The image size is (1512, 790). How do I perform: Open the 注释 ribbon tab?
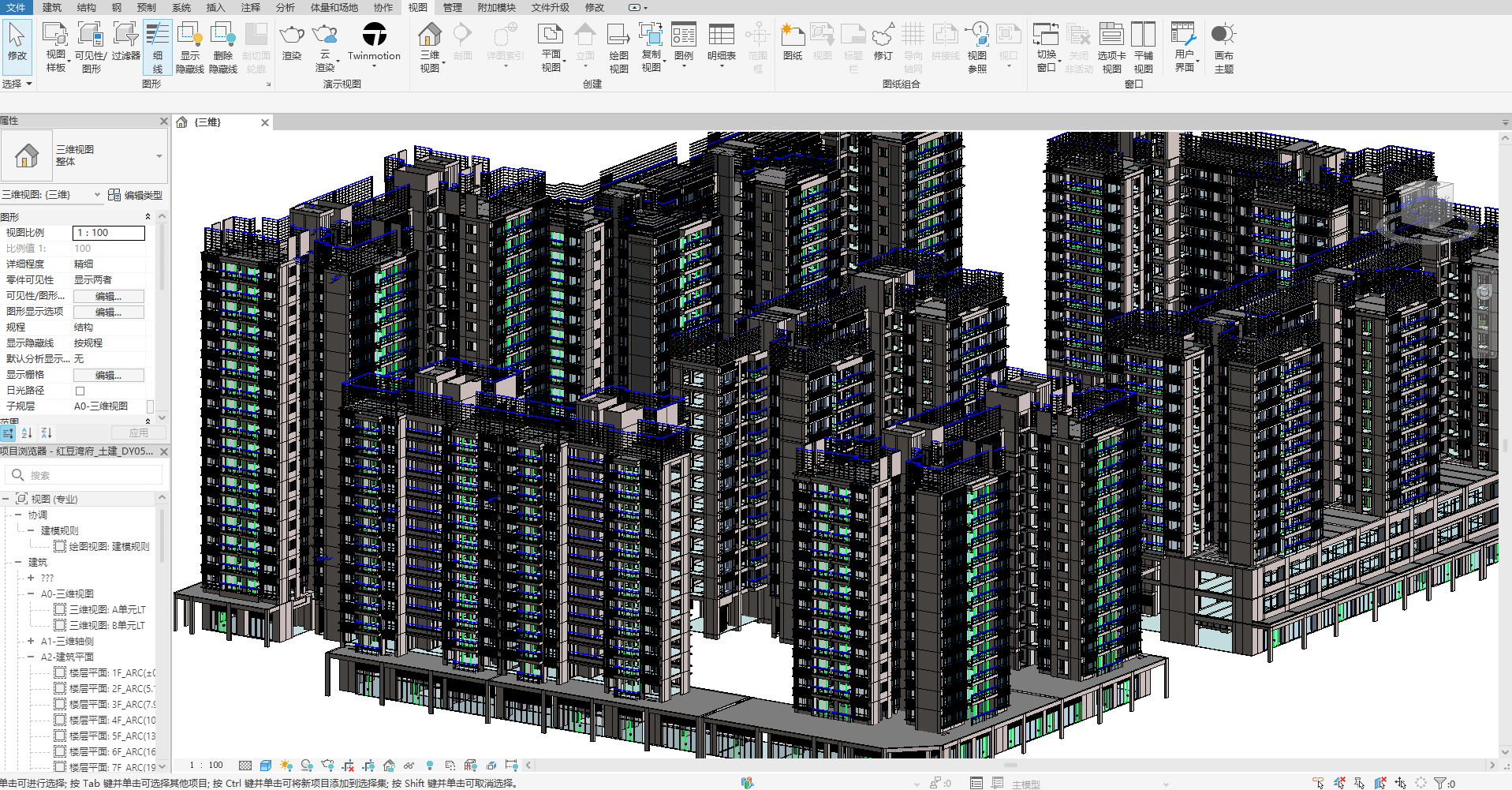pyautogui.click(x=250, y=7)
